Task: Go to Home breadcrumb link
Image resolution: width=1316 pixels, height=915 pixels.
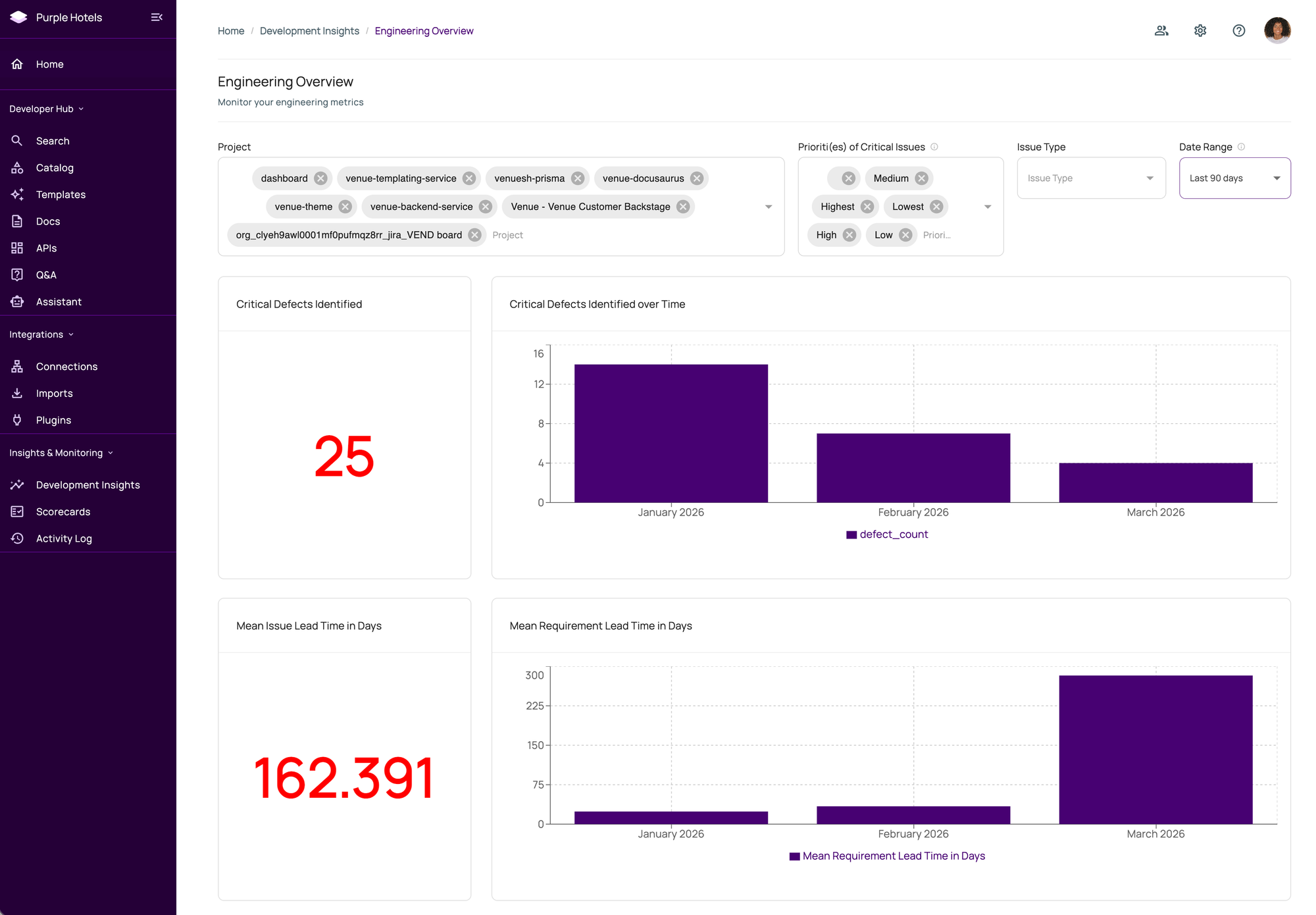Action: click(231, 31)
